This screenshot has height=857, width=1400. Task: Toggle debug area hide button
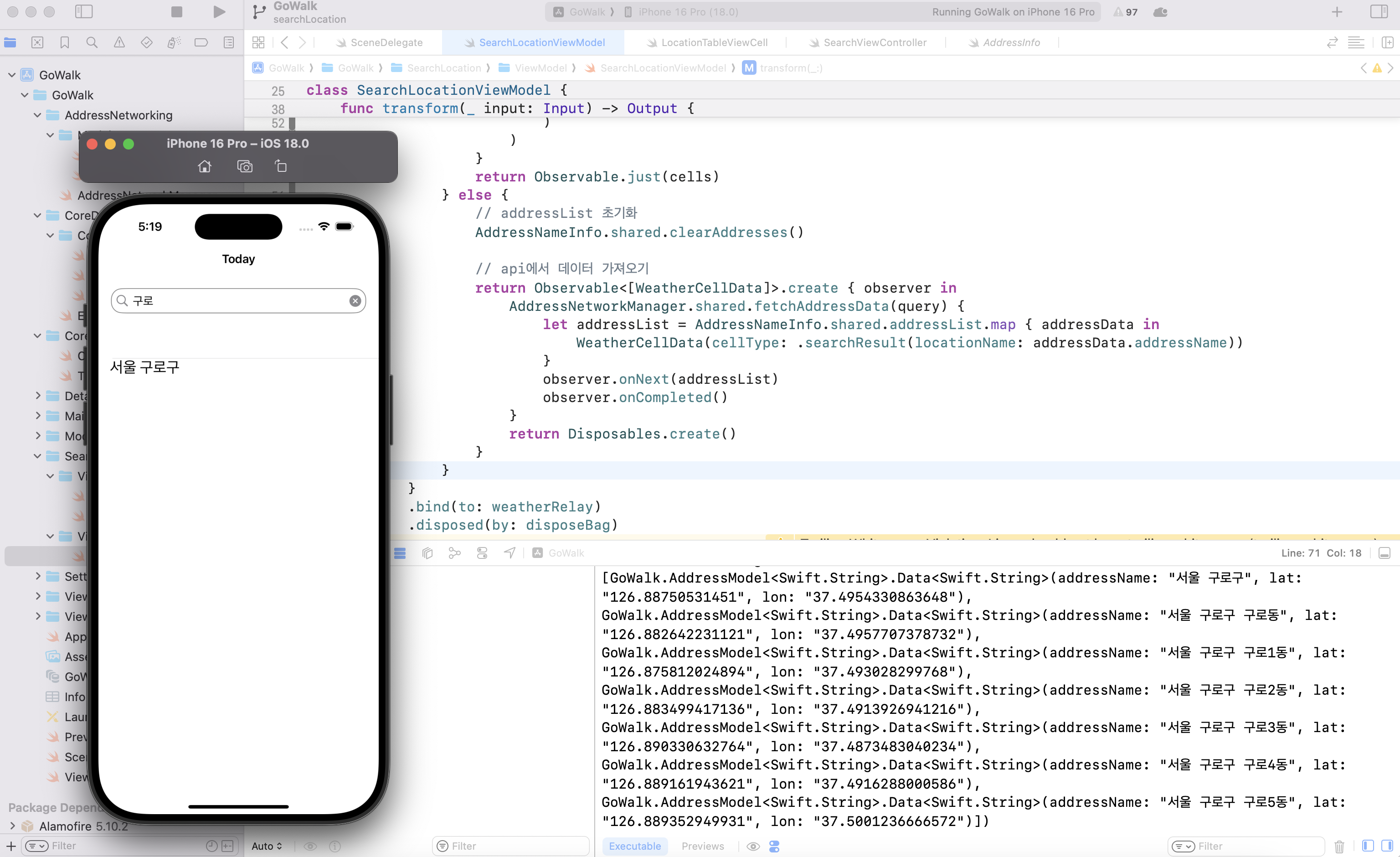[x=1384, y=553]
